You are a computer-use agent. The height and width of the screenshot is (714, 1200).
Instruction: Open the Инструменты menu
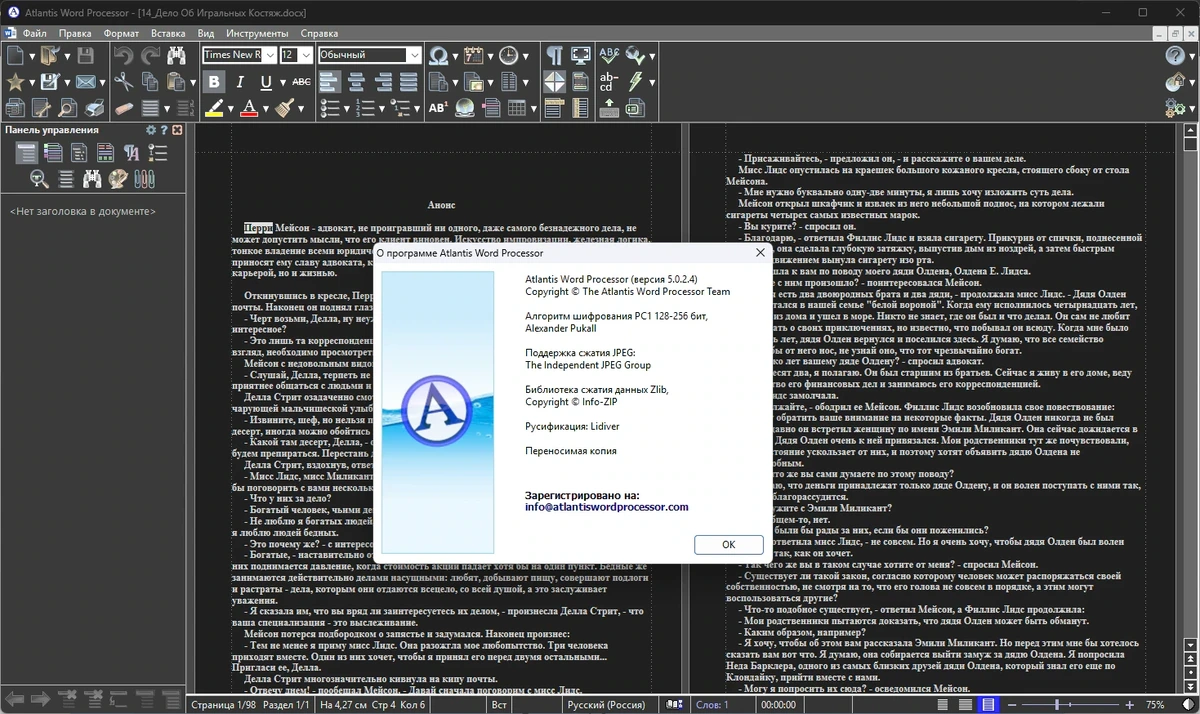click(257, 33)
